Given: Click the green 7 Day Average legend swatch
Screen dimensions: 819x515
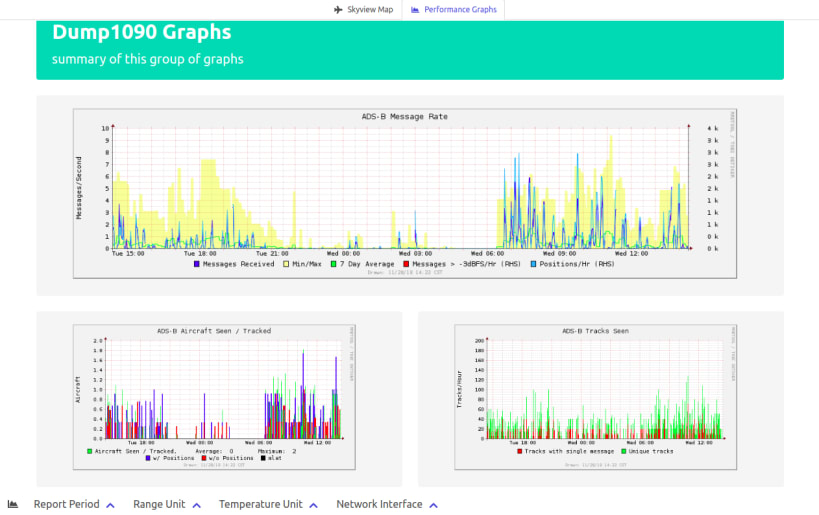Looking at the screenshot, I should click(x=333, y=264).
